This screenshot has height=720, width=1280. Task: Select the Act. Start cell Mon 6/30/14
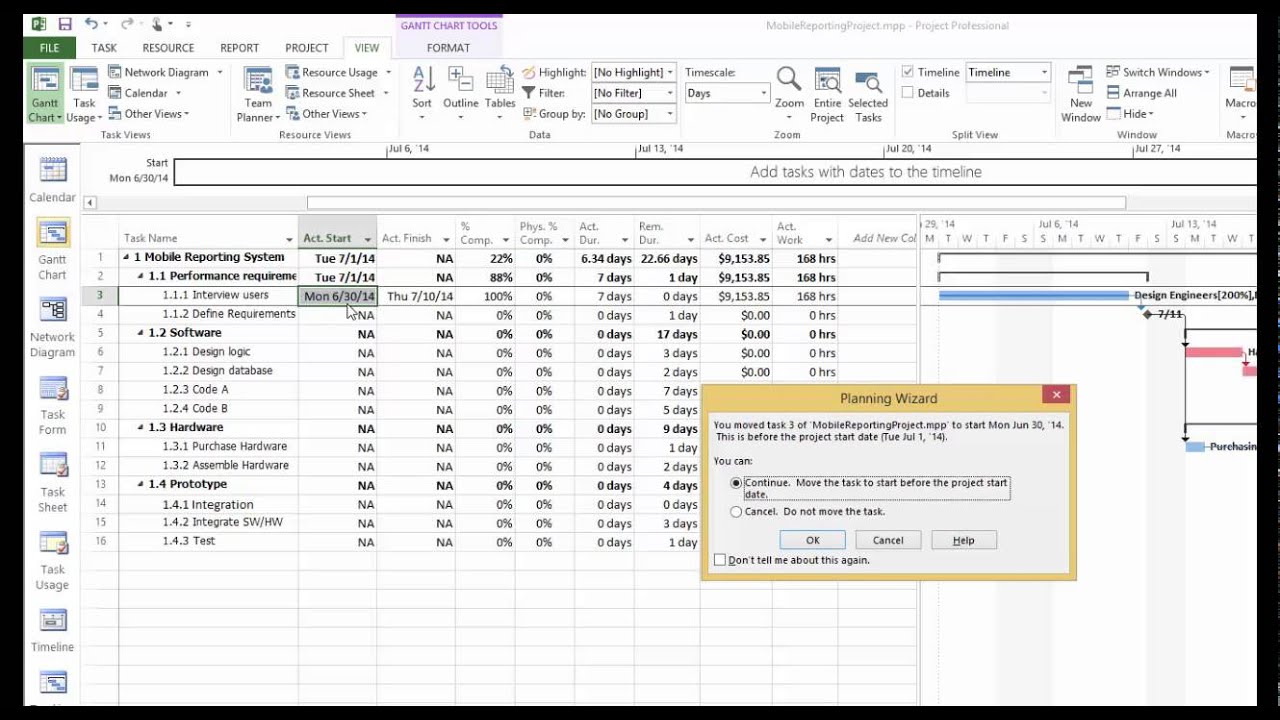click(338, 296)
